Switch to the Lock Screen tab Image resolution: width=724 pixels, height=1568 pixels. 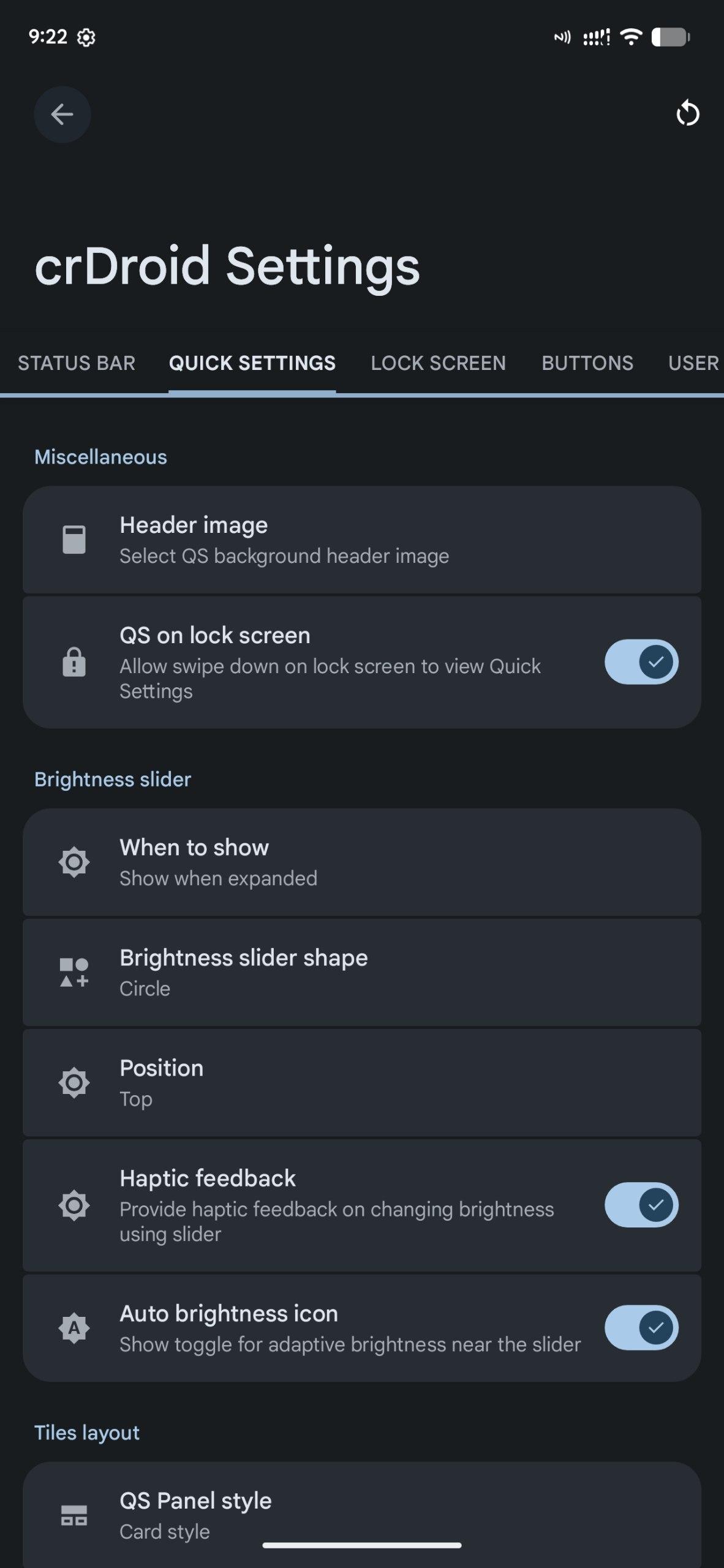click(x=438, y=363)
